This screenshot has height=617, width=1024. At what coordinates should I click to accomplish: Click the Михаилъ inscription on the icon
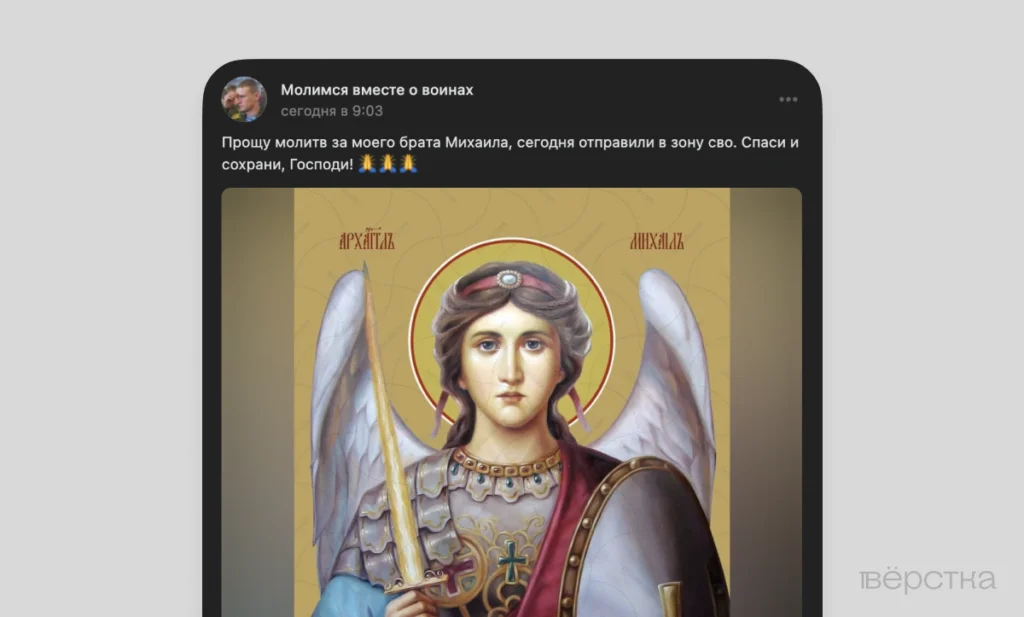click(656, 240)
